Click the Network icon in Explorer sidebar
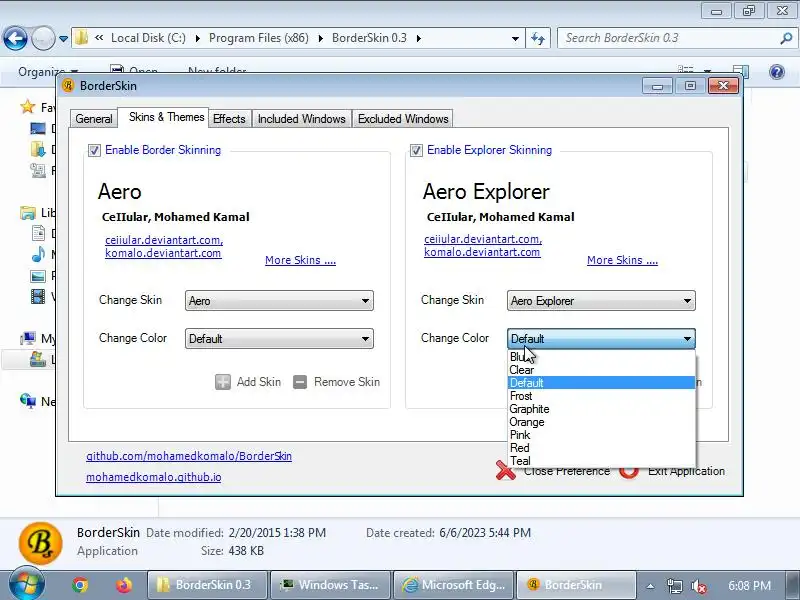The height and width of the screenshot is (600, 800). (x=28, y=401)
